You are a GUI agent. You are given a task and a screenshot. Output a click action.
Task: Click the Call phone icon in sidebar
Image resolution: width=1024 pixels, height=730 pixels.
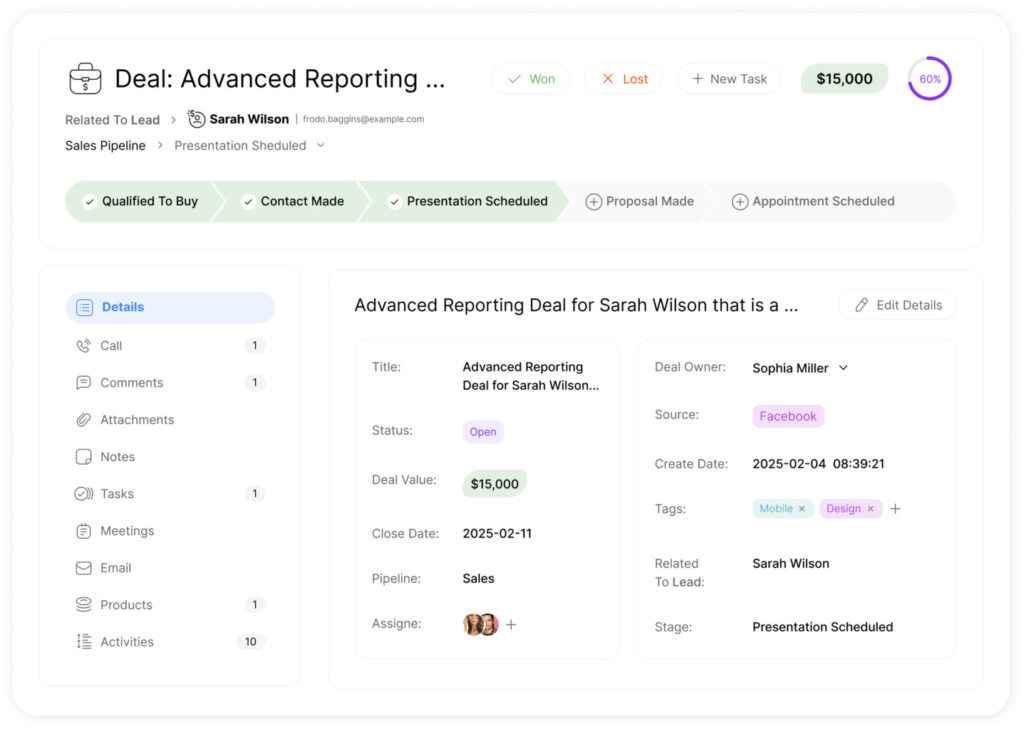tap(84, 346)
